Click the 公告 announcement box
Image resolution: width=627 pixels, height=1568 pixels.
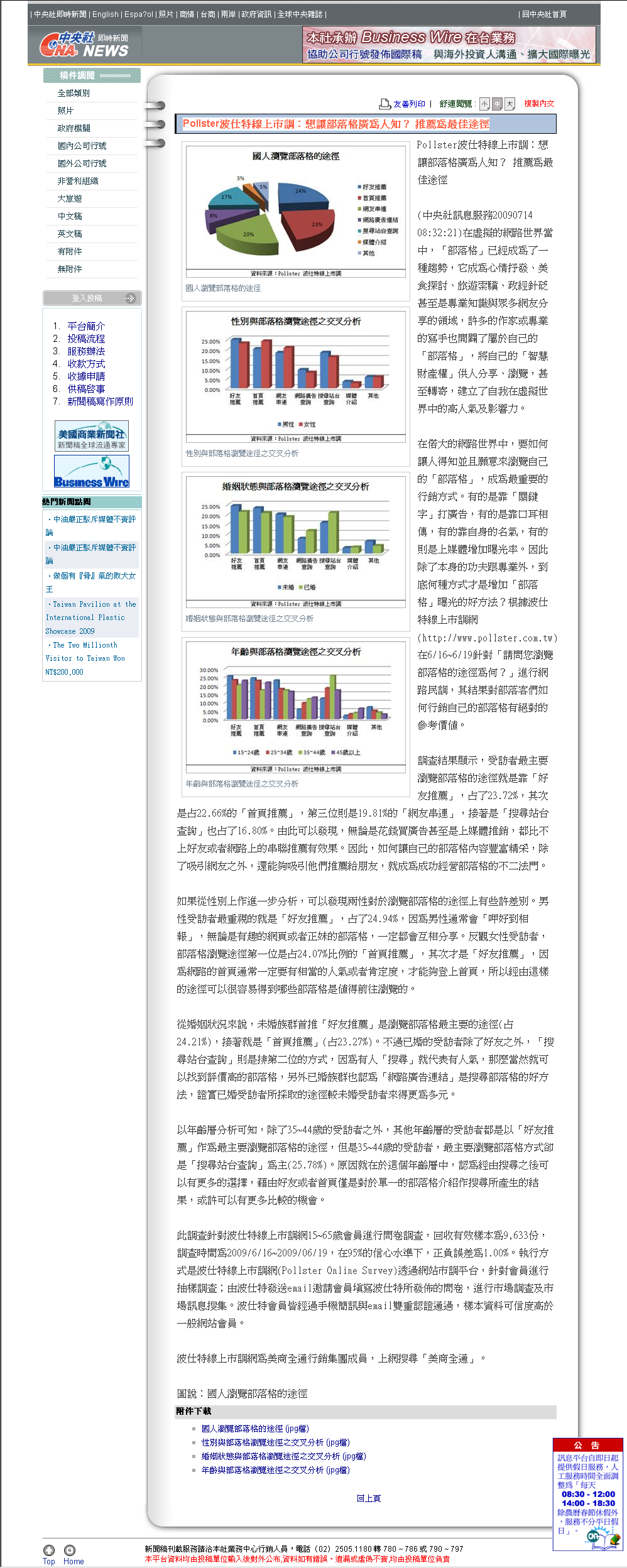click(587, 1494)
